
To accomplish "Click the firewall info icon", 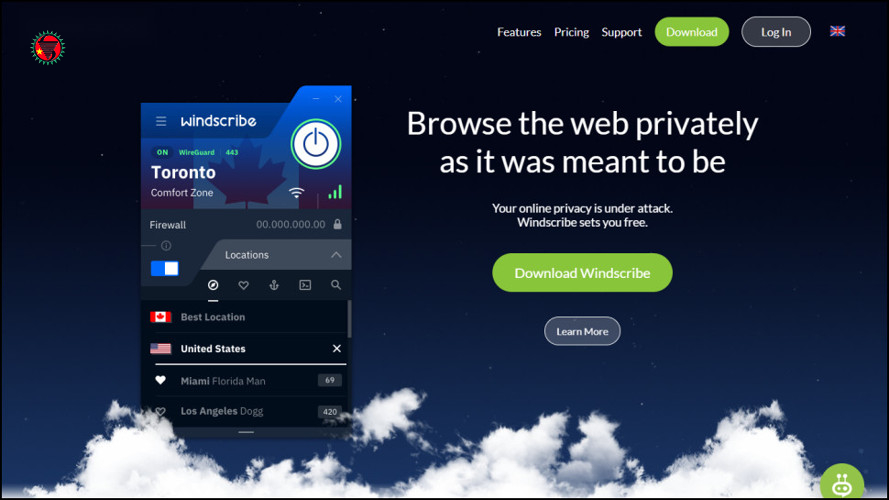I will click(x=166, y=245).
